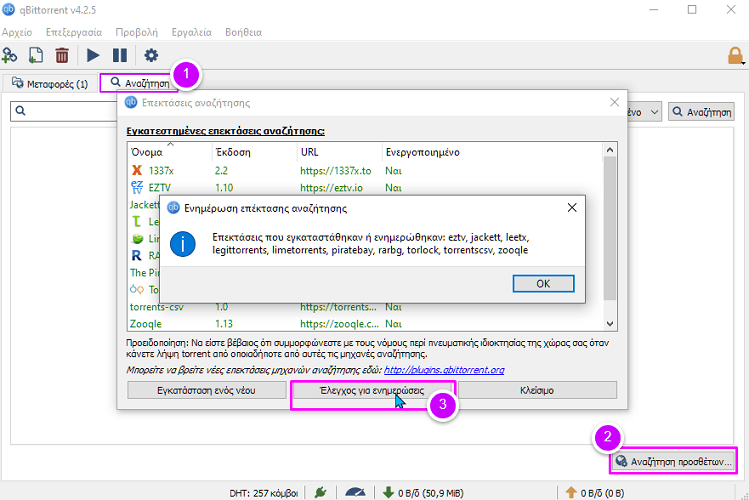Click the https://1337x.to URL cell
749x500 pixels.
tap(336, 170)
